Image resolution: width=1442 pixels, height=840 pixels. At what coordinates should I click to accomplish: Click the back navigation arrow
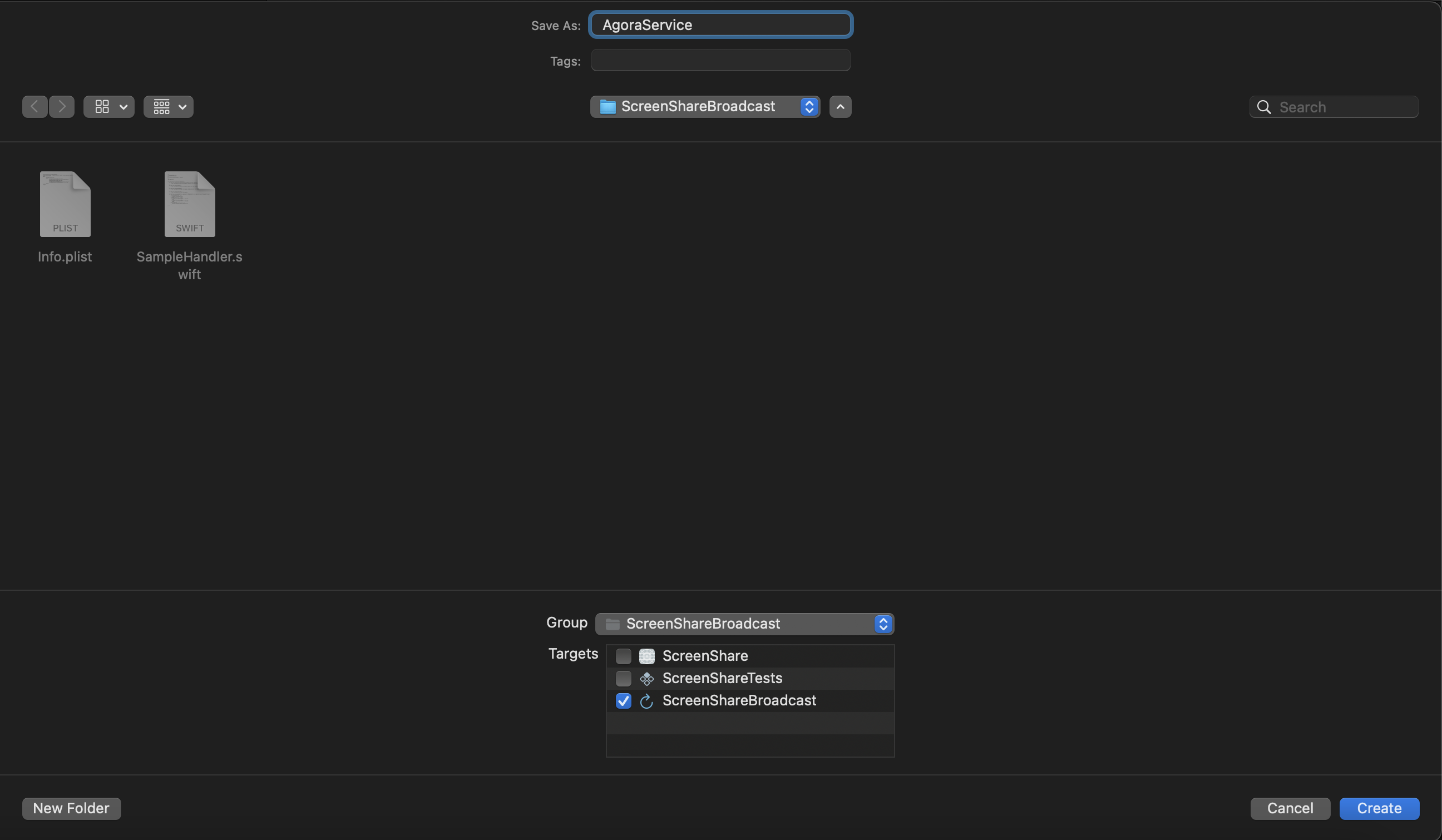[34, 106]
